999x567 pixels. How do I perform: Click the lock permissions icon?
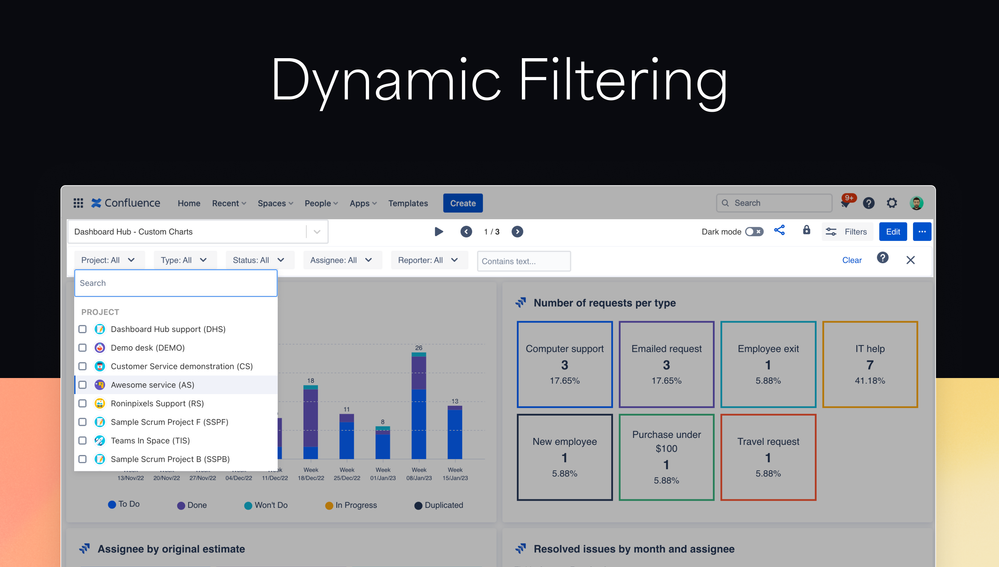807,231
